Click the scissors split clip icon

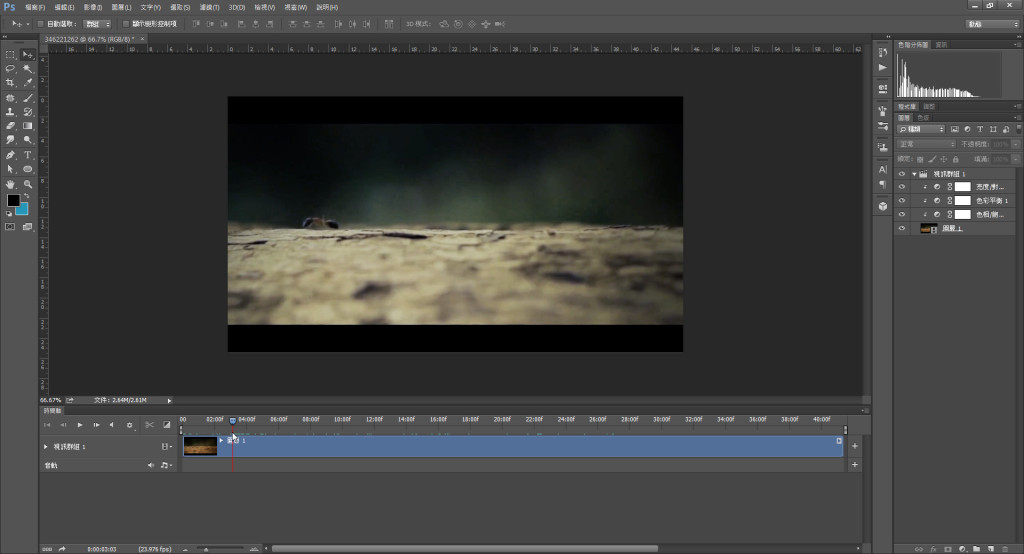click(148, 425)
